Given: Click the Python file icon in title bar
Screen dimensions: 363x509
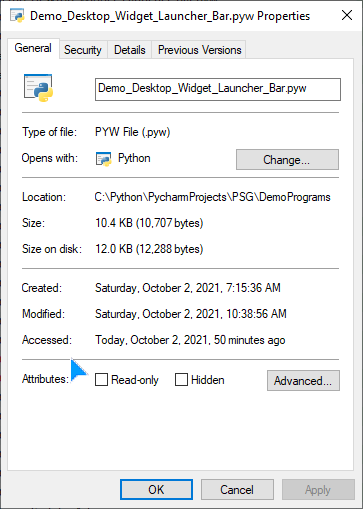Looking at the screenshot, I should point(17,15).
